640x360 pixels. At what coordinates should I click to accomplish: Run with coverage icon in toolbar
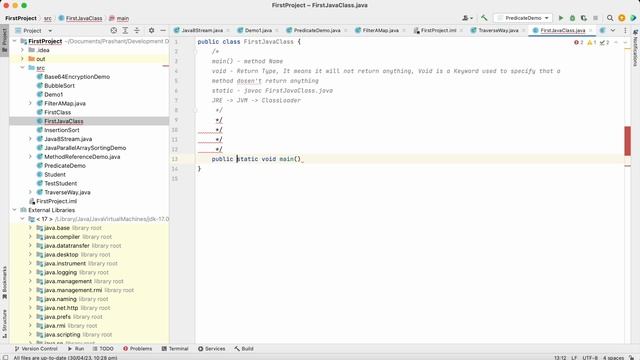[x=584, y=18]
